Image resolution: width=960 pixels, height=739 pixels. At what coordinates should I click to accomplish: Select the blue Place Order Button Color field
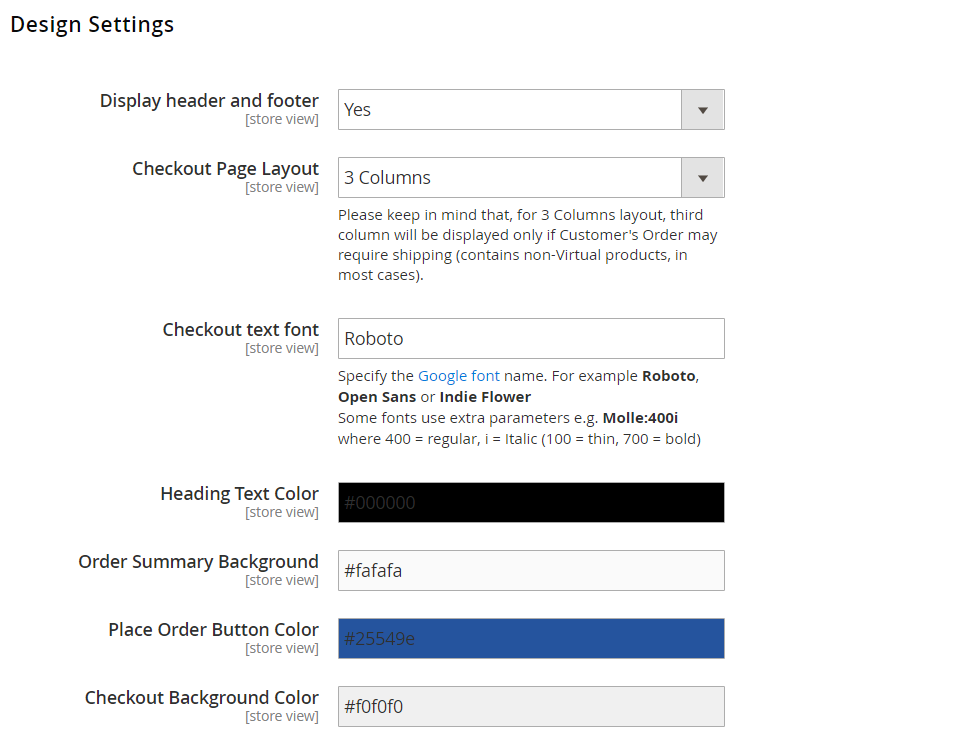point(530,638)
